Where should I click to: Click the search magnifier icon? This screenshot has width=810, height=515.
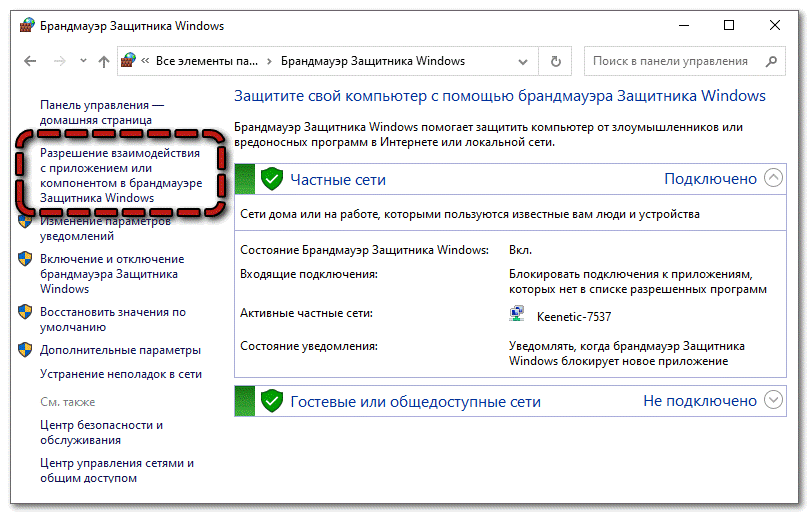point(772,61)
